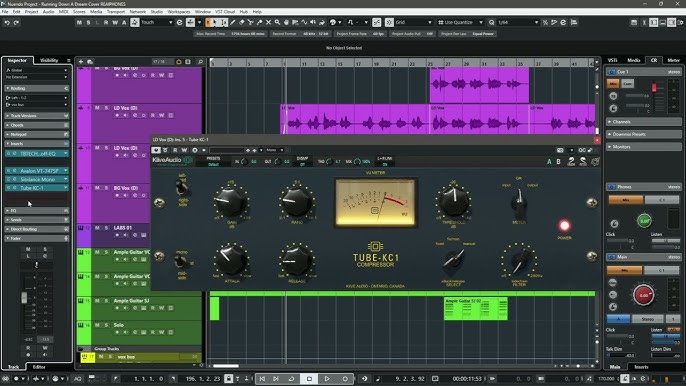Screen dimensions: 686x386
Task: Toggle the Tube-KC1 mono/mid-side switch
Action: (180, 261)
